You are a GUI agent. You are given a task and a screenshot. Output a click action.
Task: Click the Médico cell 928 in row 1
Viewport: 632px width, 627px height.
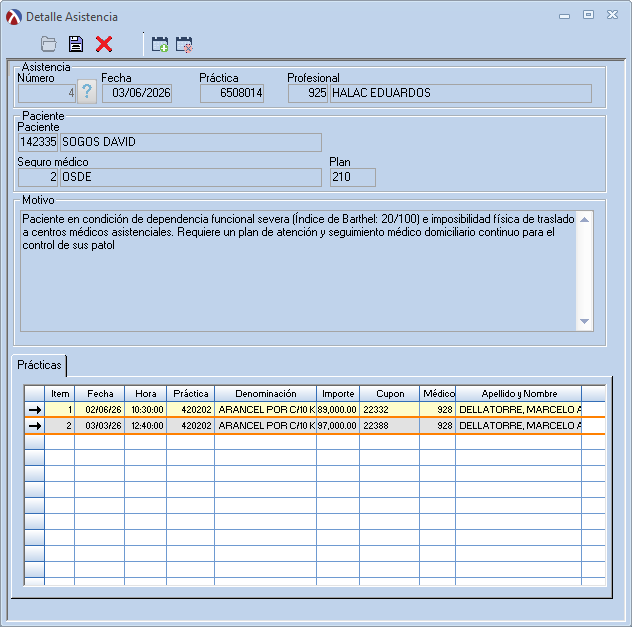tap(438, 410)
